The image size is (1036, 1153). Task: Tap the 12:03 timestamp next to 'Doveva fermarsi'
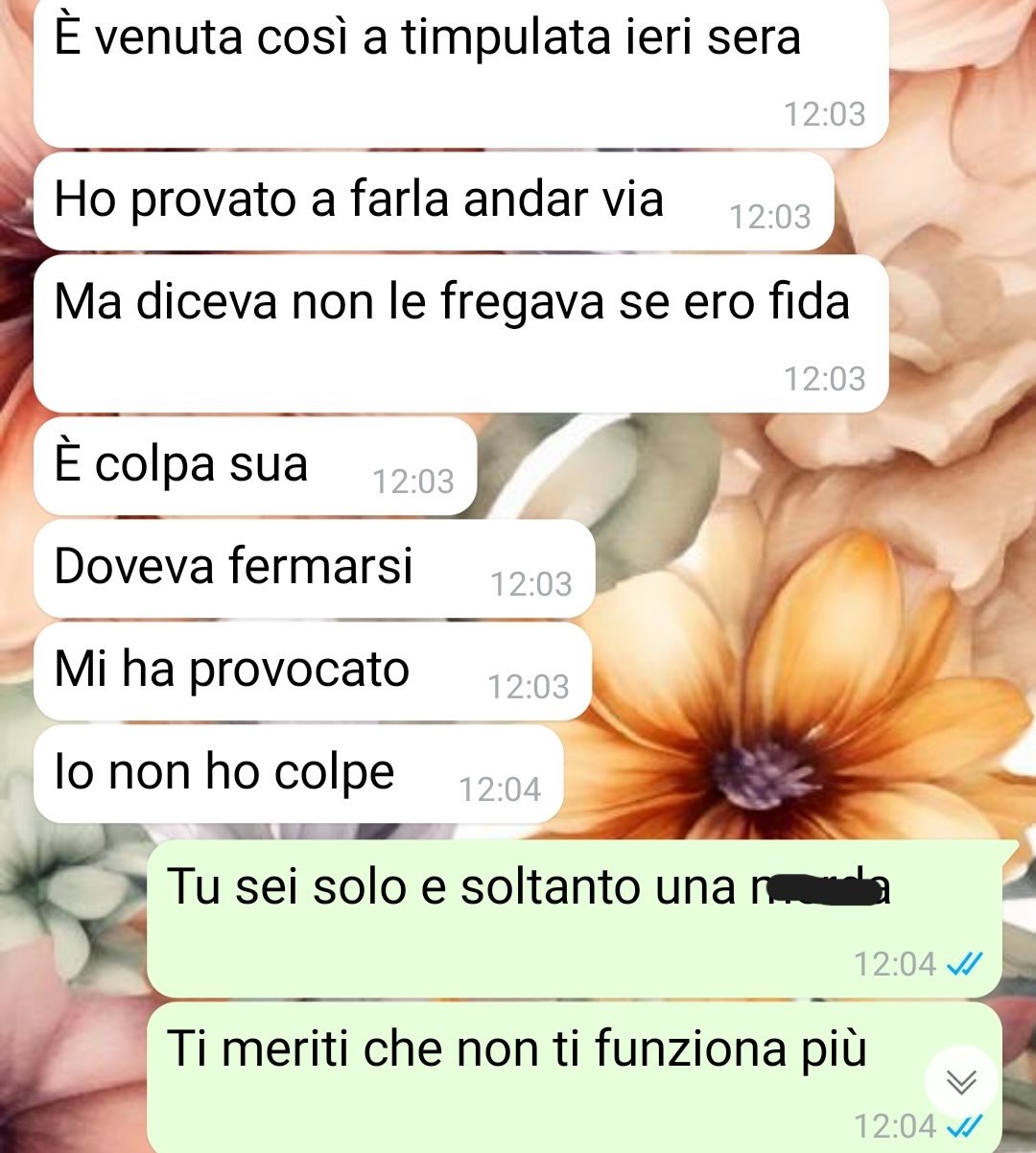click(x=531, y=584)
